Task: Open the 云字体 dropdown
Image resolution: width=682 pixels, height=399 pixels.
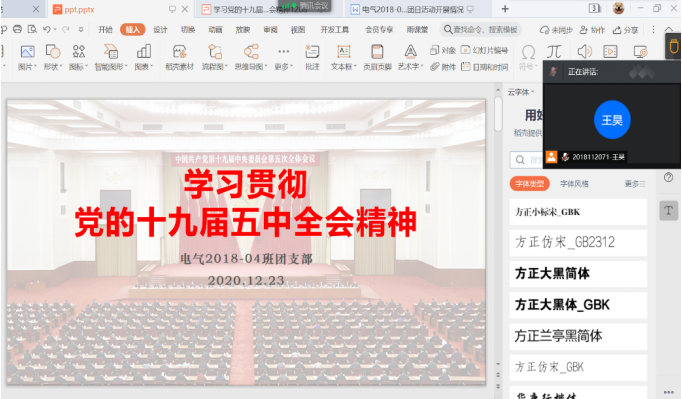Action: coord(521,92)
